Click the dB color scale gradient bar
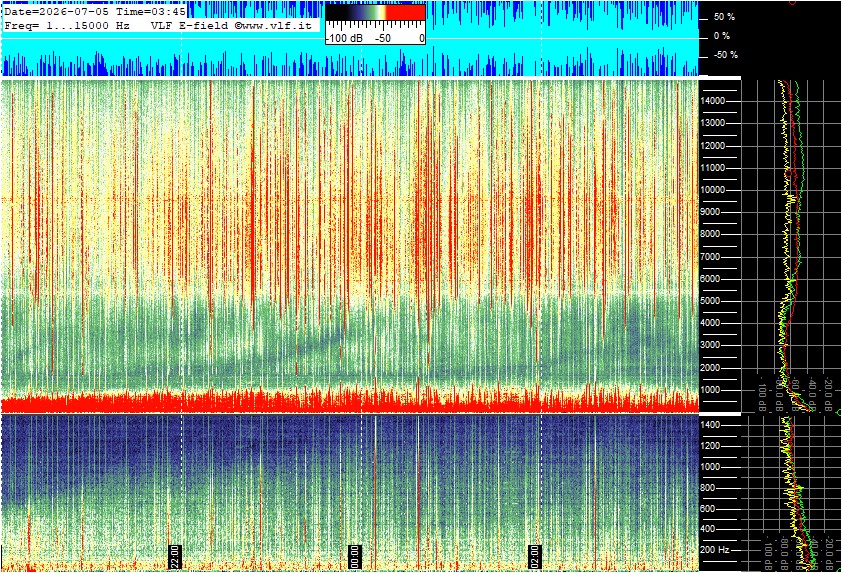The height and width of the screenshot is (573, 842). 375,13
